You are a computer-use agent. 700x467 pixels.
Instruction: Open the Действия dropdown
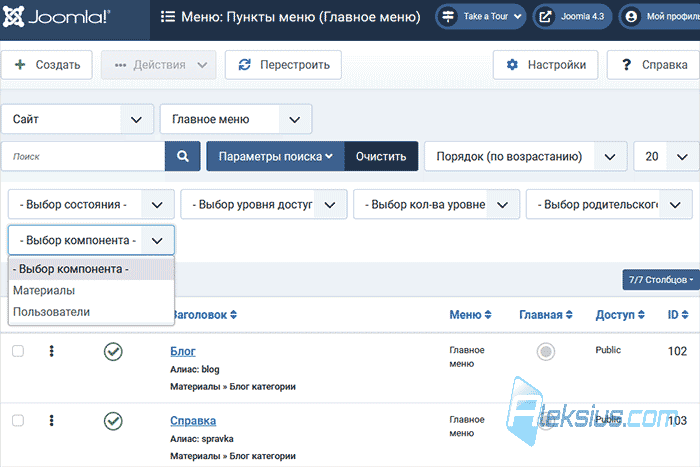pyautogui.click(x=158, y=65)
